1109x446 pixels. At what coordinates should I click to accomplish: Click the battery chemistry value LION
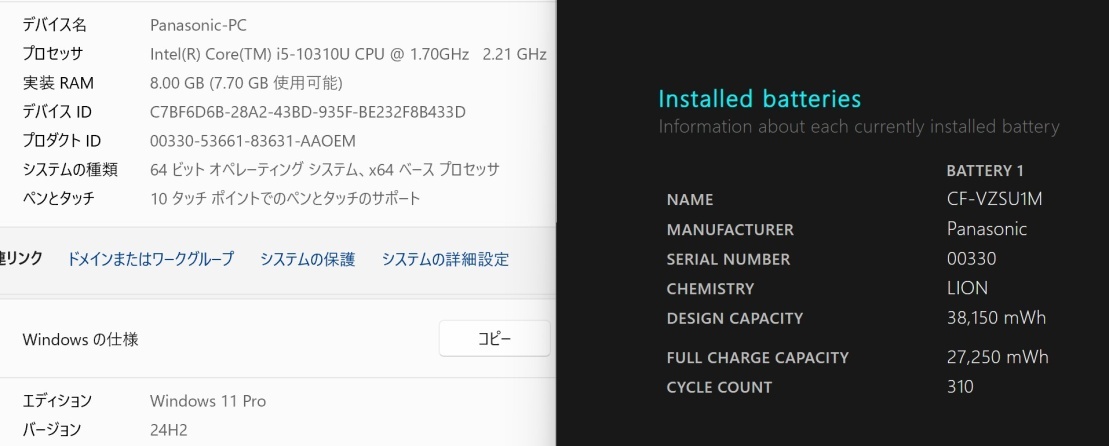[x=967, y=288]
